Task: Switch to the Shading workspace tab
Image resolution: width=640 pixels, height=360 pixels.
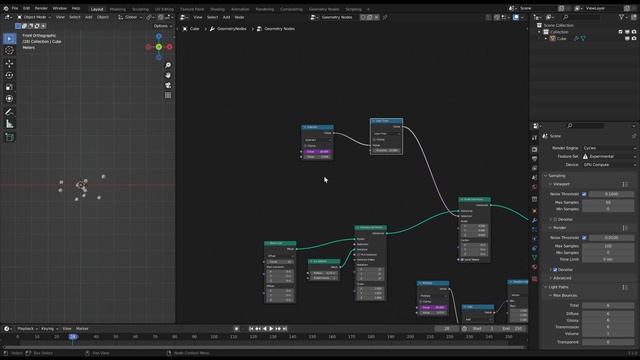Action: 217,9
